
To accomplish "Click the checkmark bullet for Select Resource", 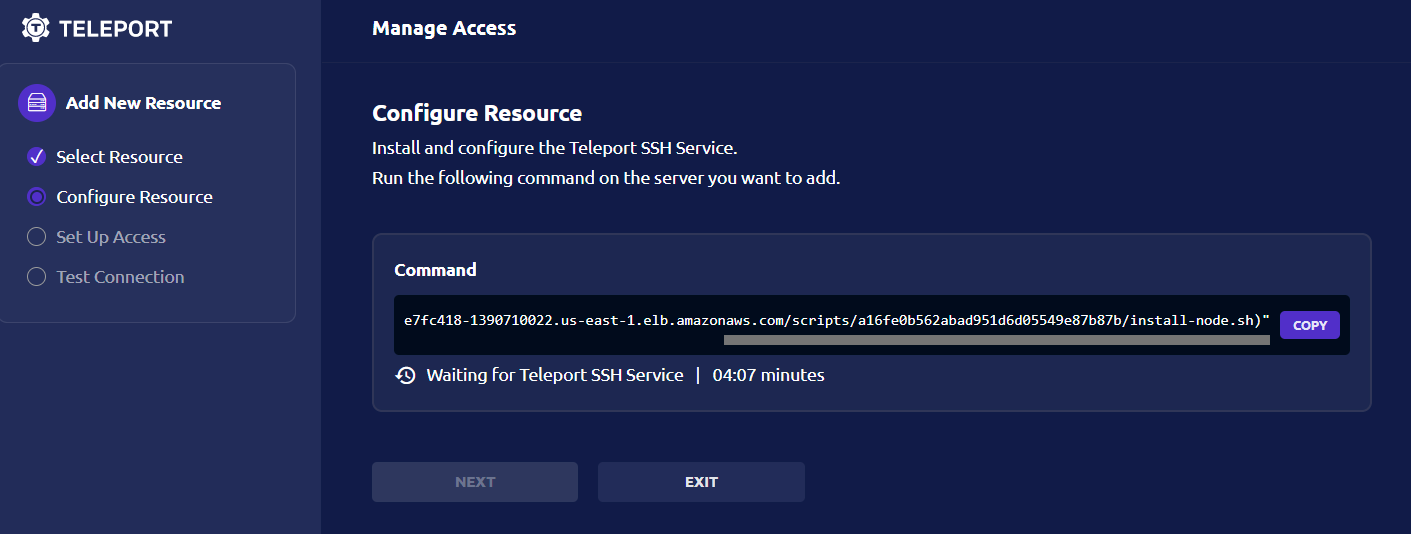I will 37,157.
